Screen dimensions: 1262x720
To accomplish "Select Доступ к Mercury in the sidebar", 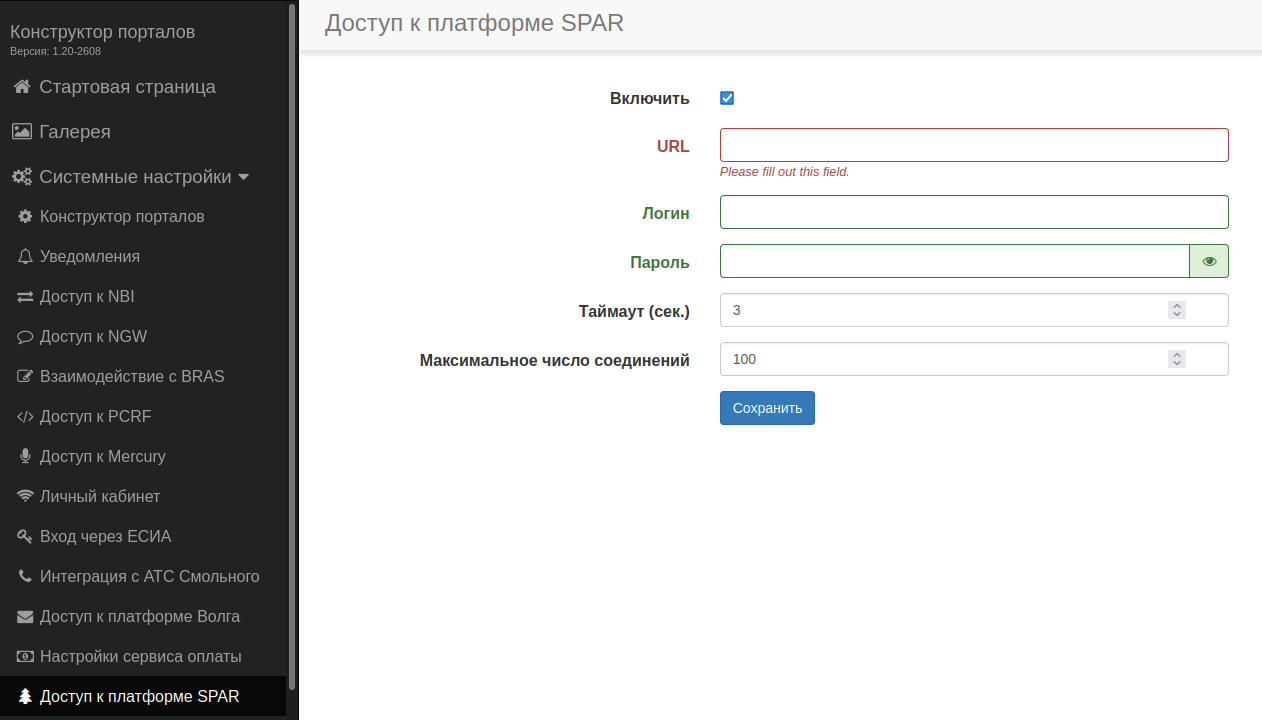I will pos(143,456).
